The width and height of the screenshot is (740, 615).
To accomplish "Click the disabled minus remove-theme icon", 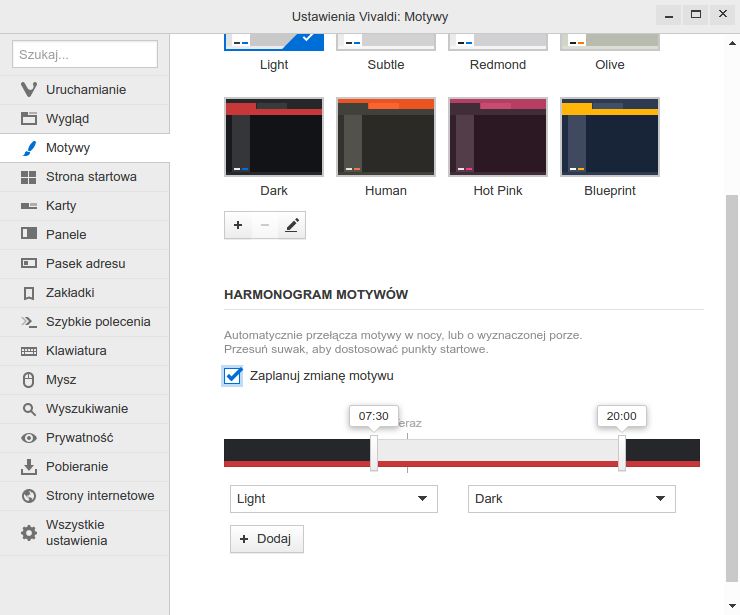I will point(265,225).
